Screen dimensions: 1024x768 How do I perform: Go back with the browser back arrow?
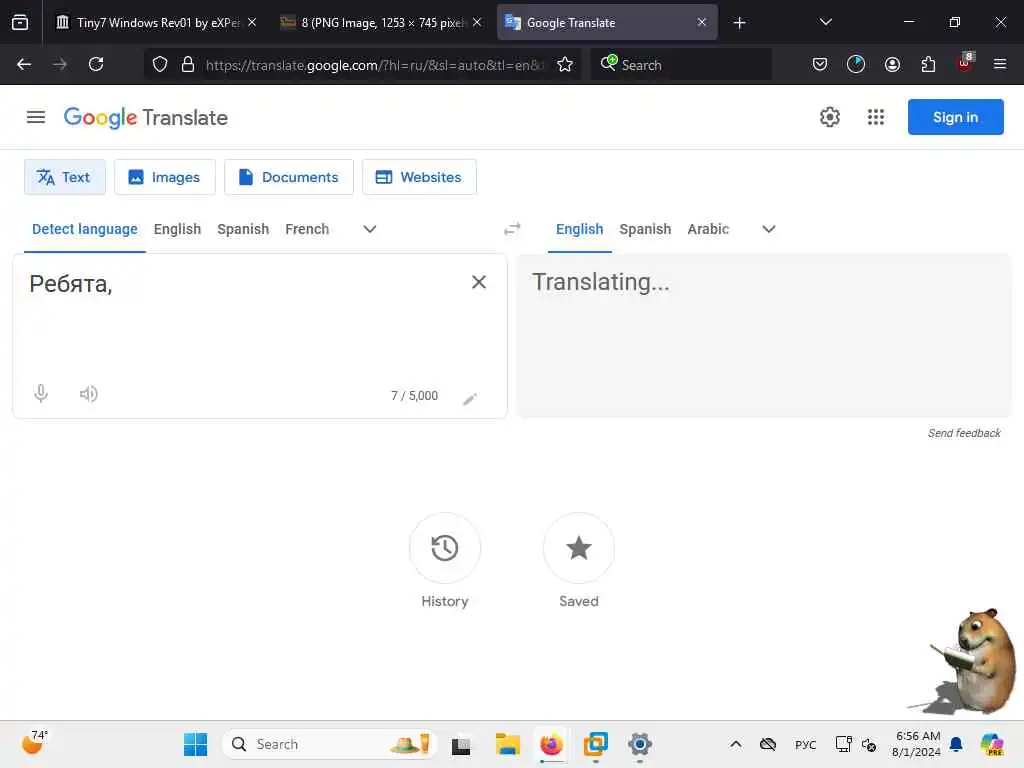coord(24,64)
